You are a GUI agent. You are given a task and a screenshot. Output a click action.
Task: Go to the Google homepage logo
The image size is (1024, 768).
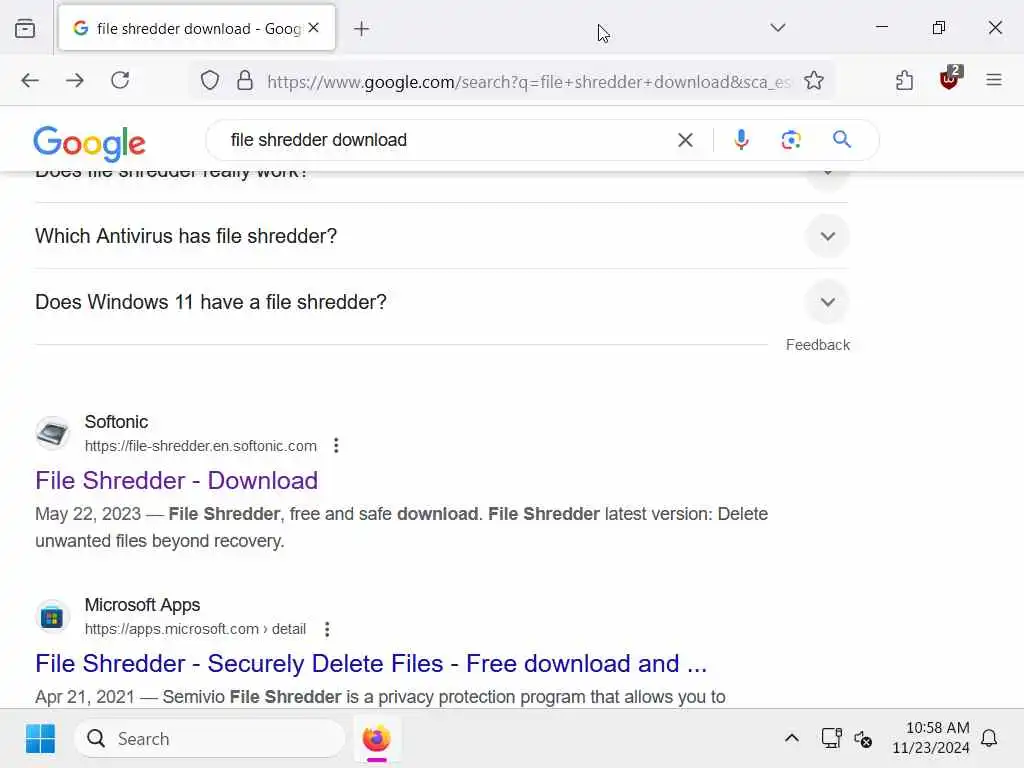89,143
